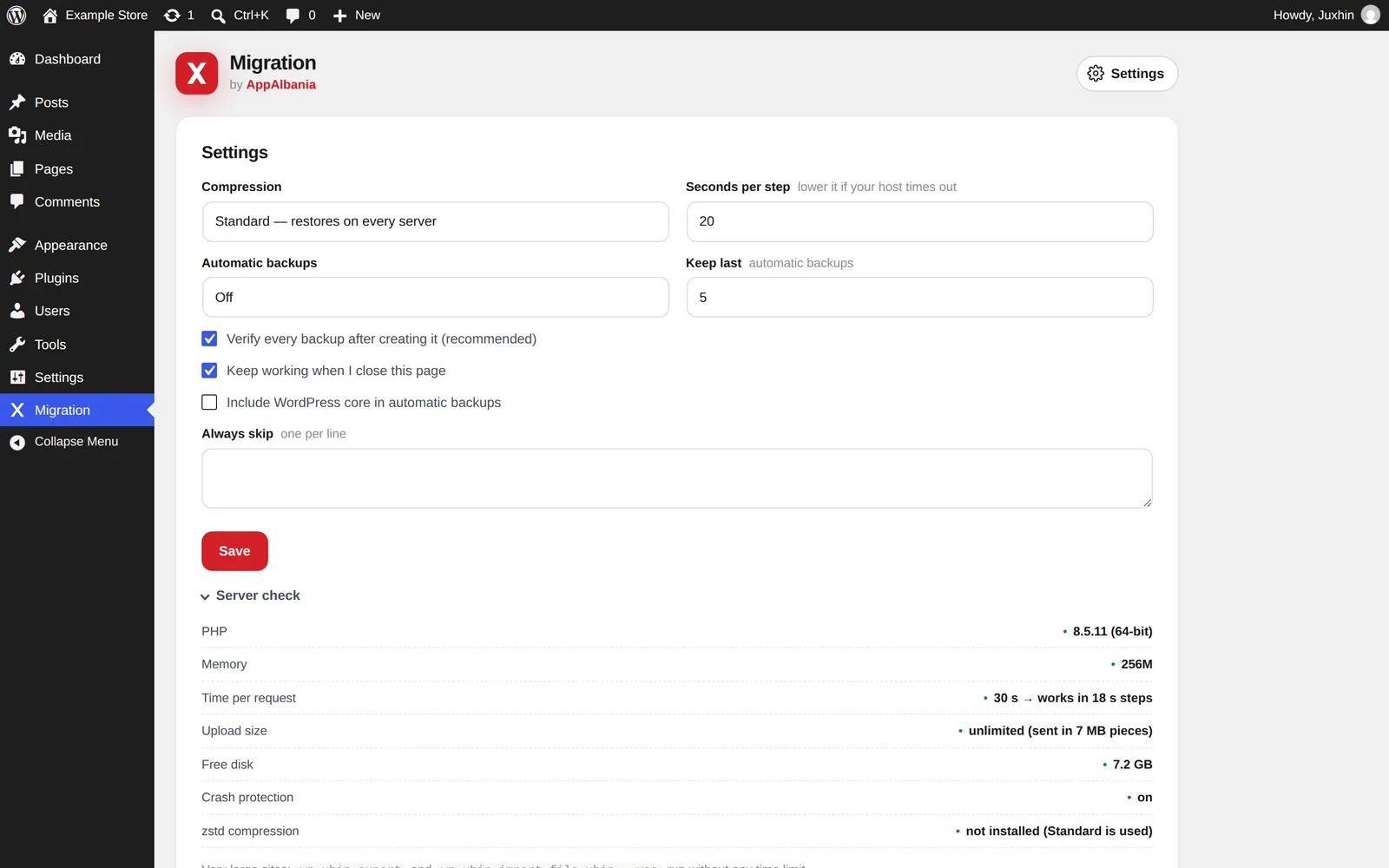Click the Seconds per step field

919,221
